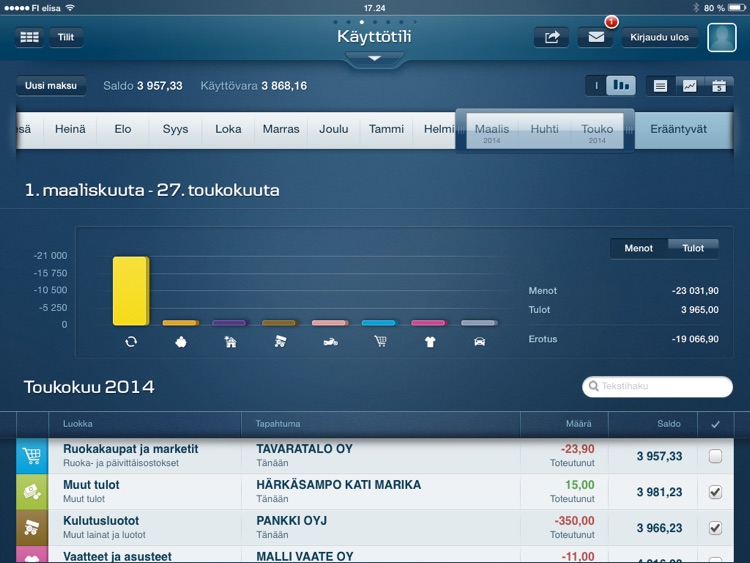Select the t-shirt clothing category icon
750x563 pixels.
430,342
